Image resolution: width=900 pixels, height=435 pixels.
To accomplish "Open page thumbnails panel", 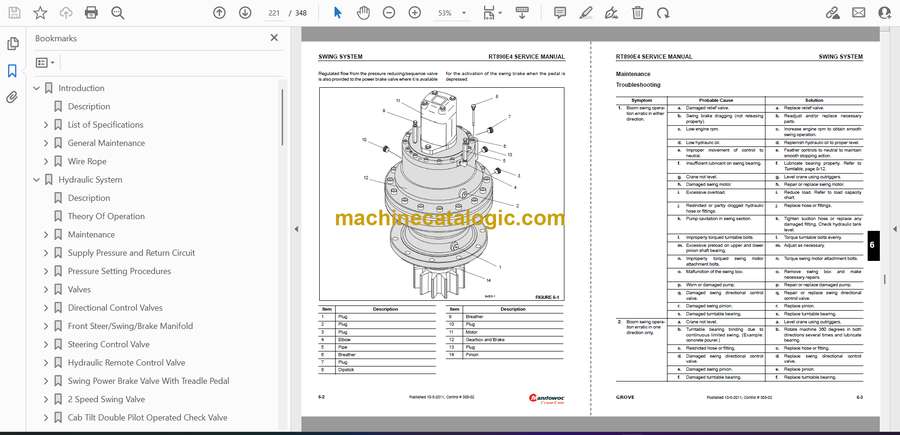I will pos(13,44).
